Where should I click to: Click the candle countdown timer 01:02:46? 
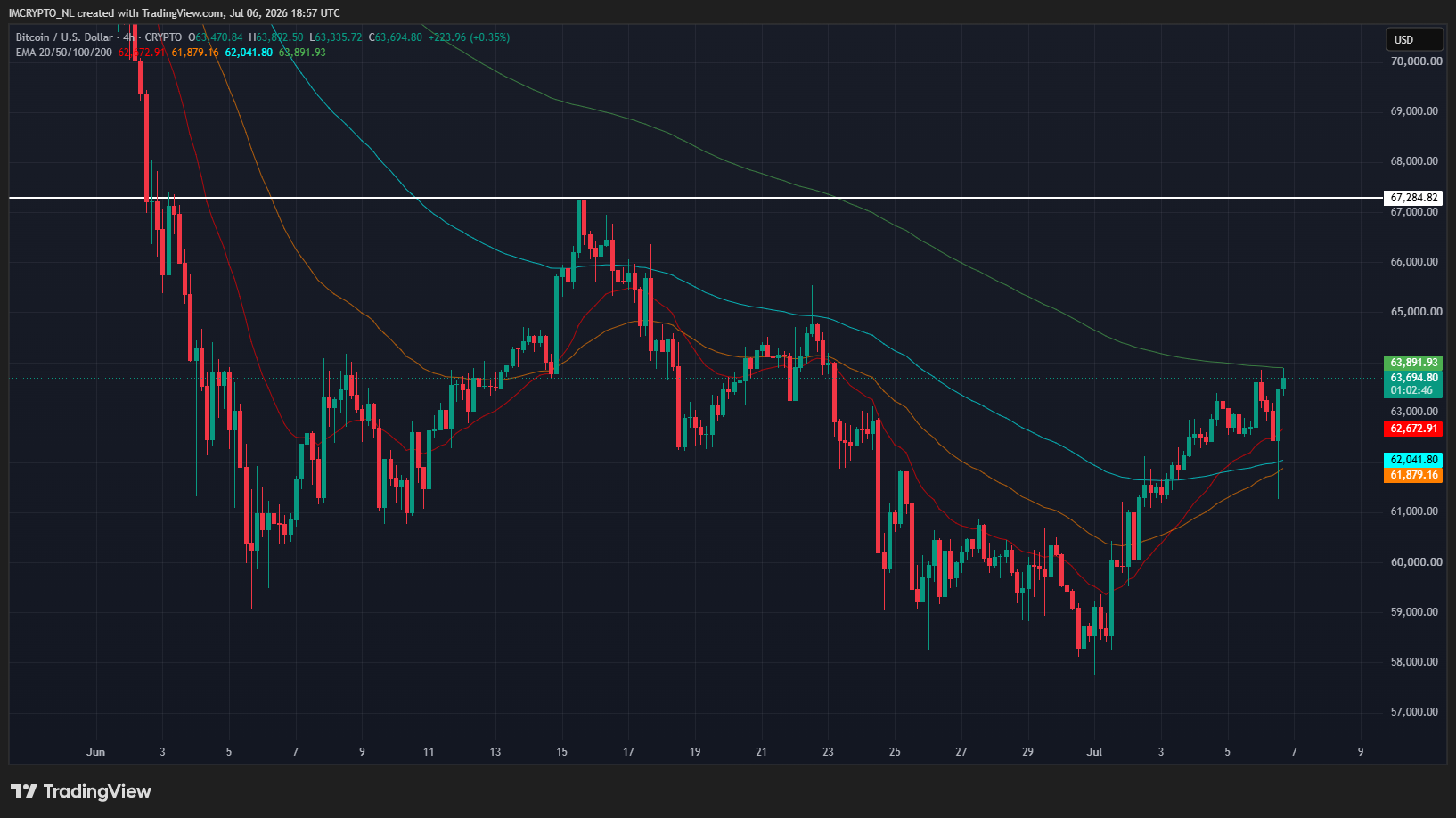1411,390
